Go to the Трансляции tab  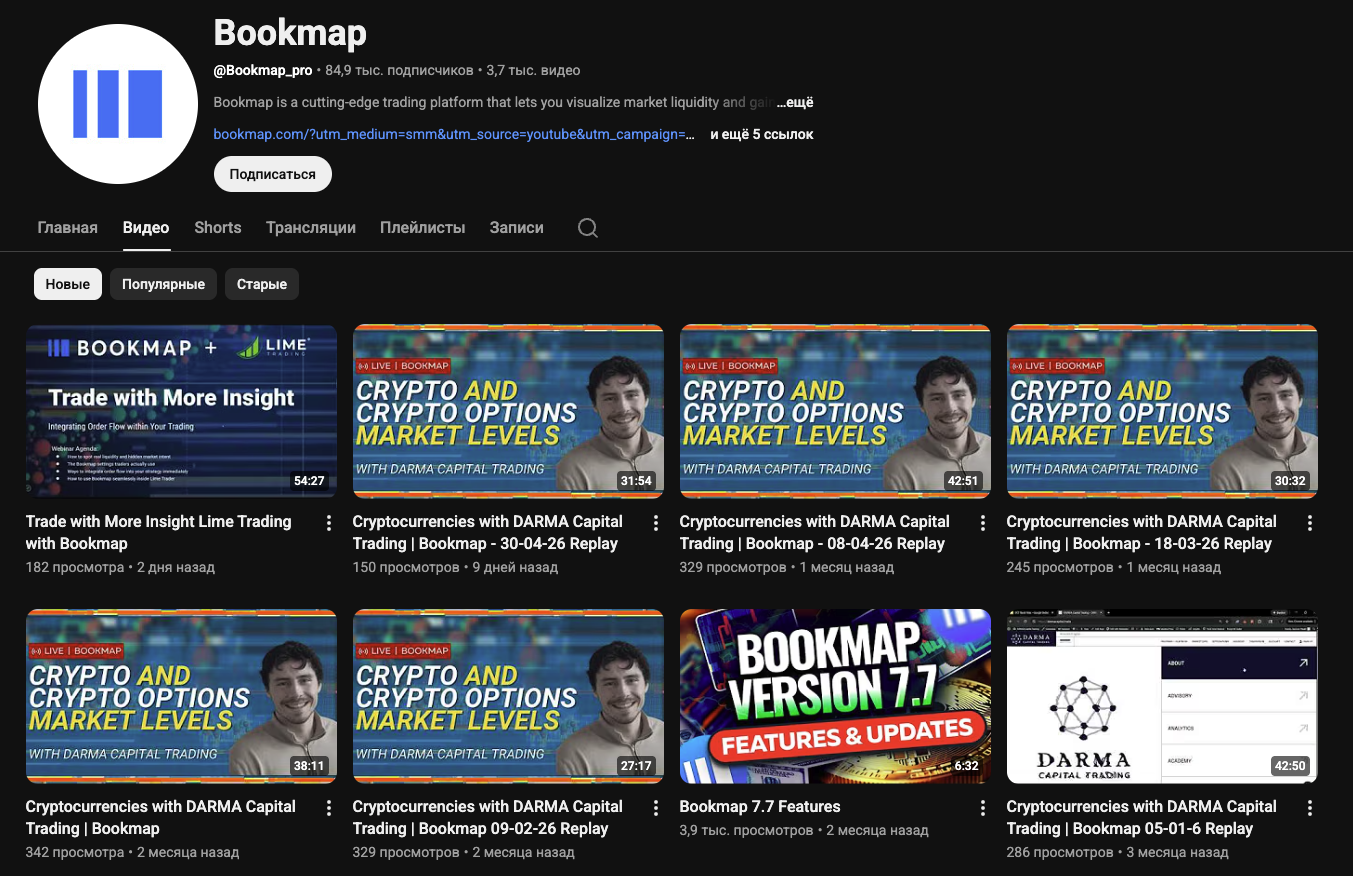tap(311, 227)
